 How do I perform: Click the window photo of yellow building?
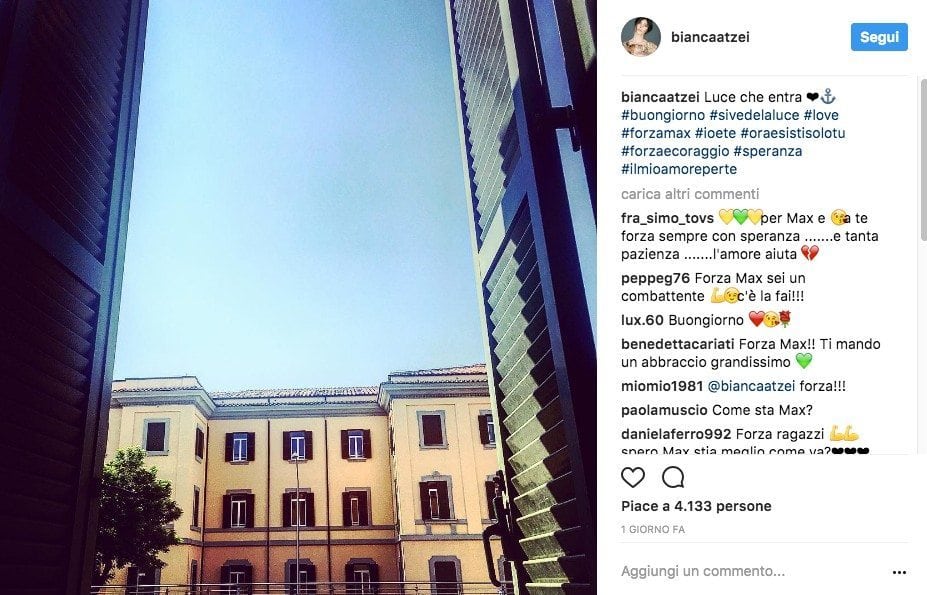tap(298, 298)
